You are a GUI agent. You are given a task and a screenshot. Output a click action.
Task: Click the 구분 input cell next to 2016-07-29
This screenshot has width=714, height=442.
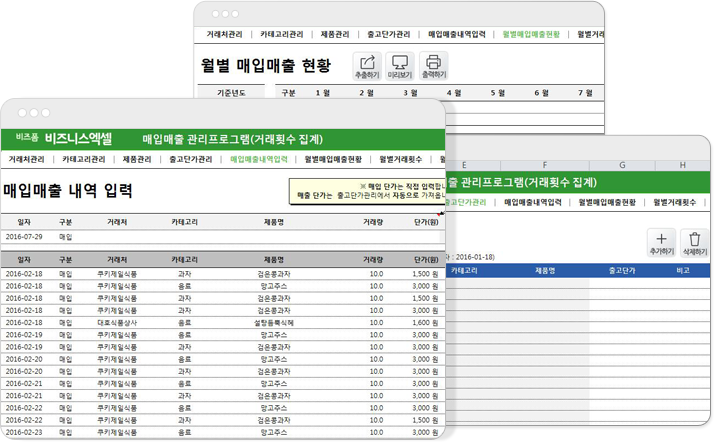tap(66, 237)
